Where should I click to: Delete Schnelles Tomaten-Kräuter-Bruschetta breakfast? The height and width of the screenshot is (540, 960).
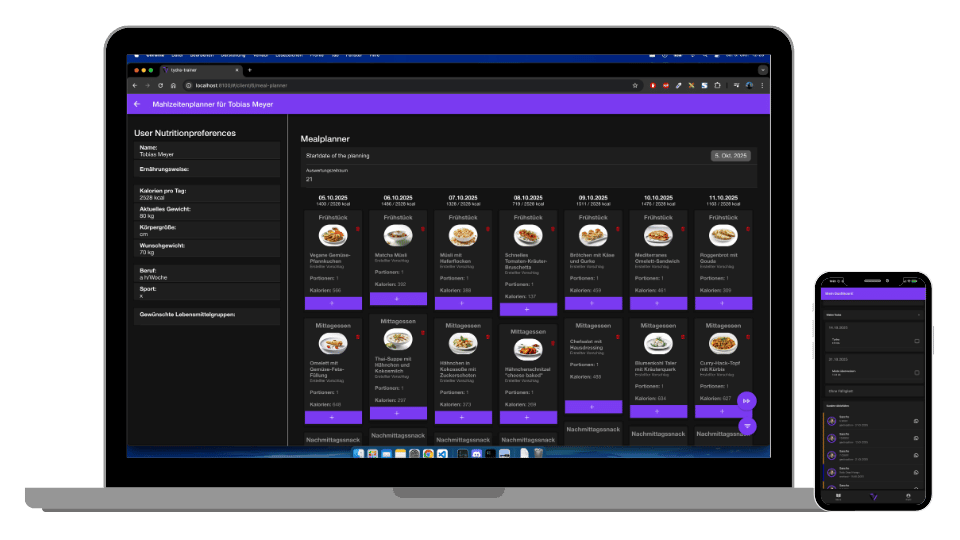(x=553, y=230)
